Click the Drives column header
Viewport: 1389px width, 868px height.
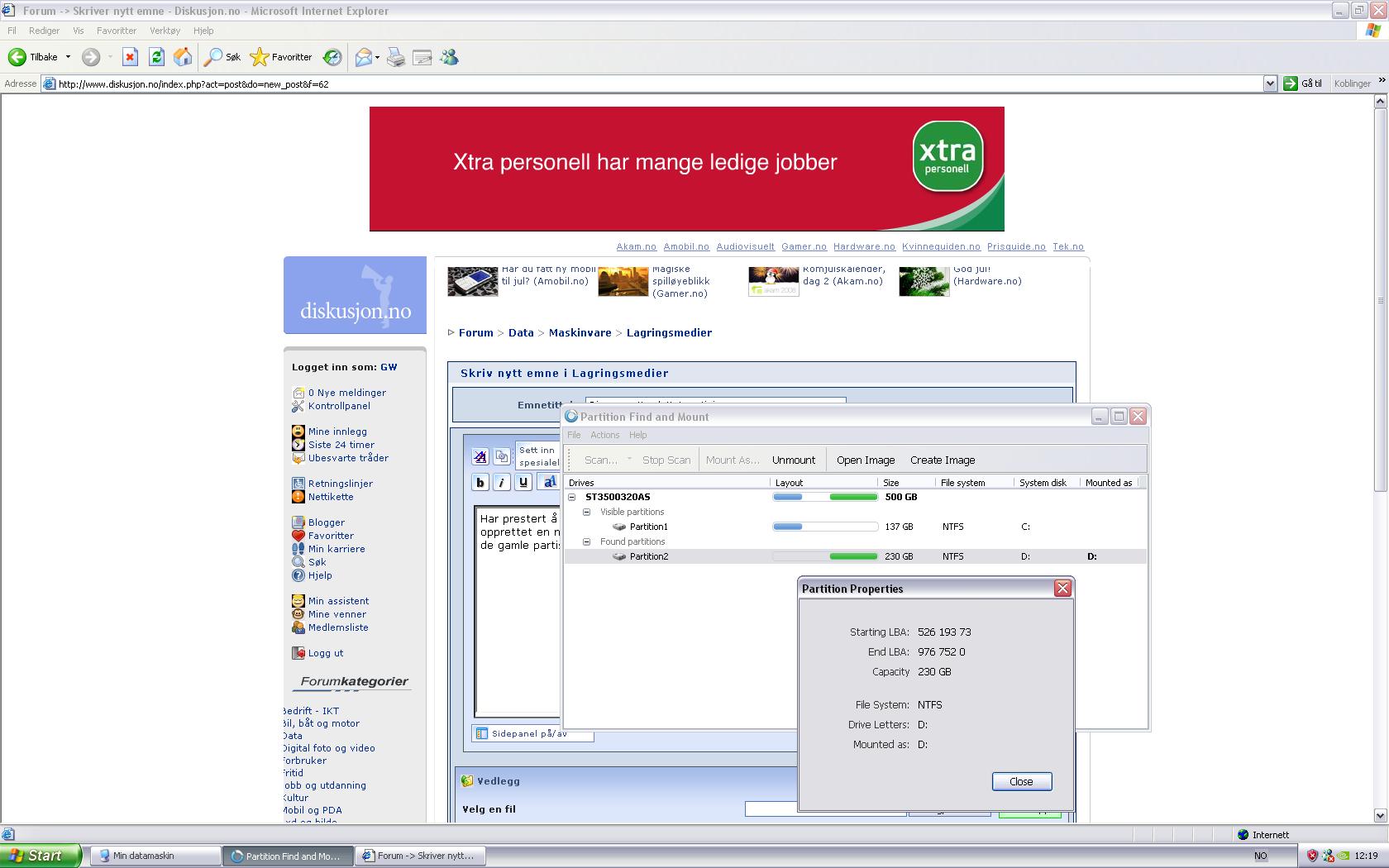tap(666, 483)
